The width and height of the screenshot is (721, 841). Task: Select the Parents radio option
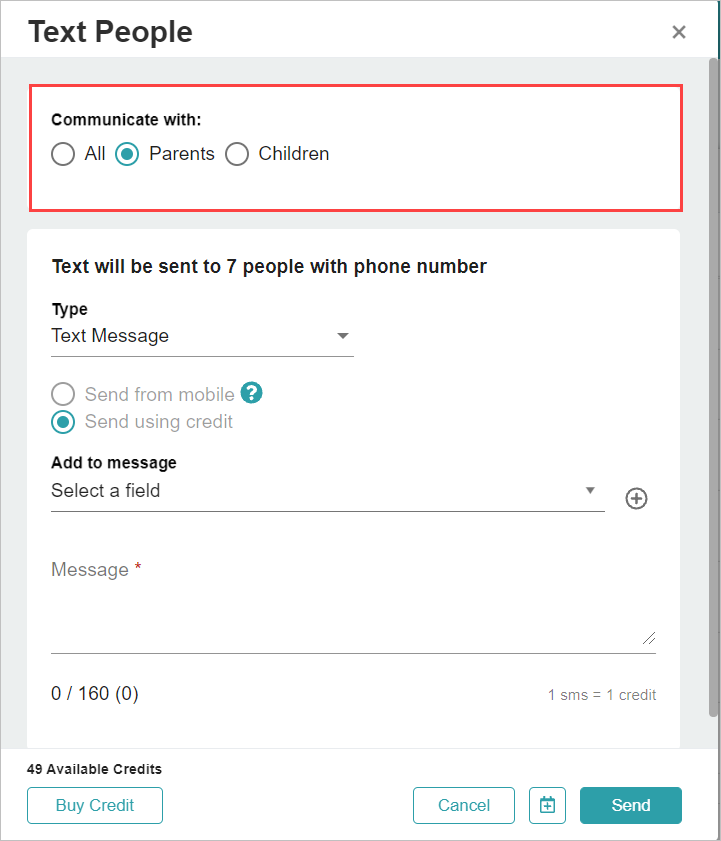point(127,154)
